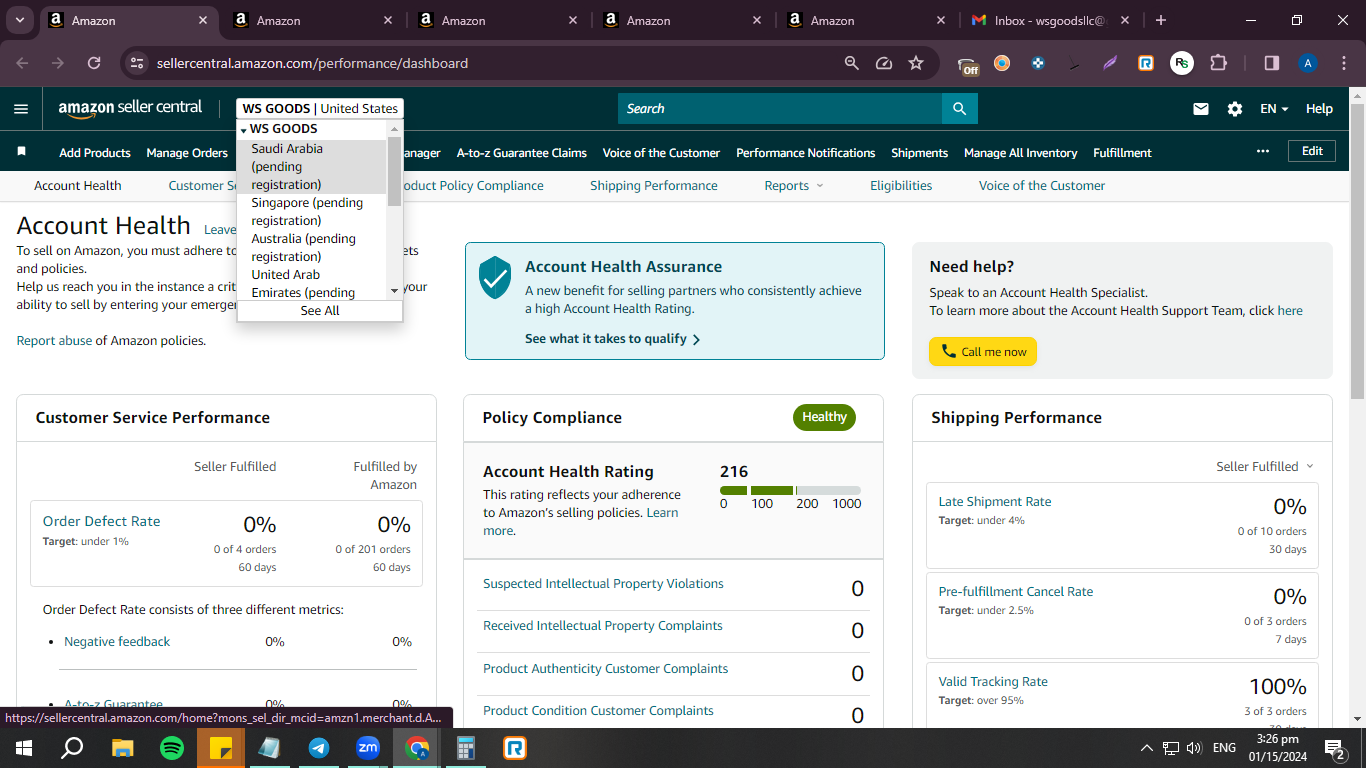The image size is (1366, 768).
Task: Select Saudi Arabia (pending registration) in the list
Action: coord(312,167)
